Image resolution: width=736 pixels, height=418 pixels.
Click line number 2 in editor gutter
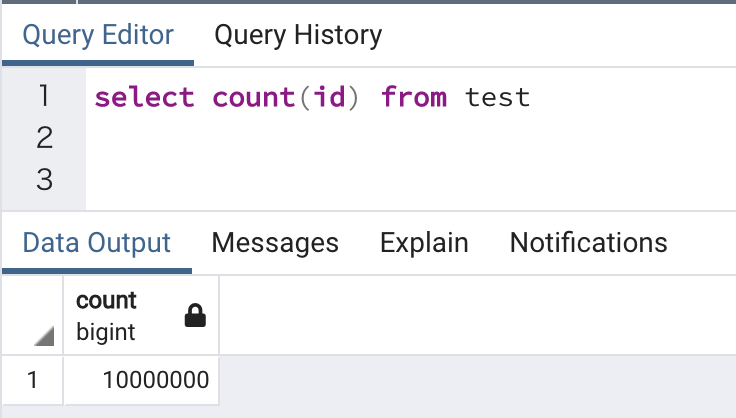tap(44, 138)
